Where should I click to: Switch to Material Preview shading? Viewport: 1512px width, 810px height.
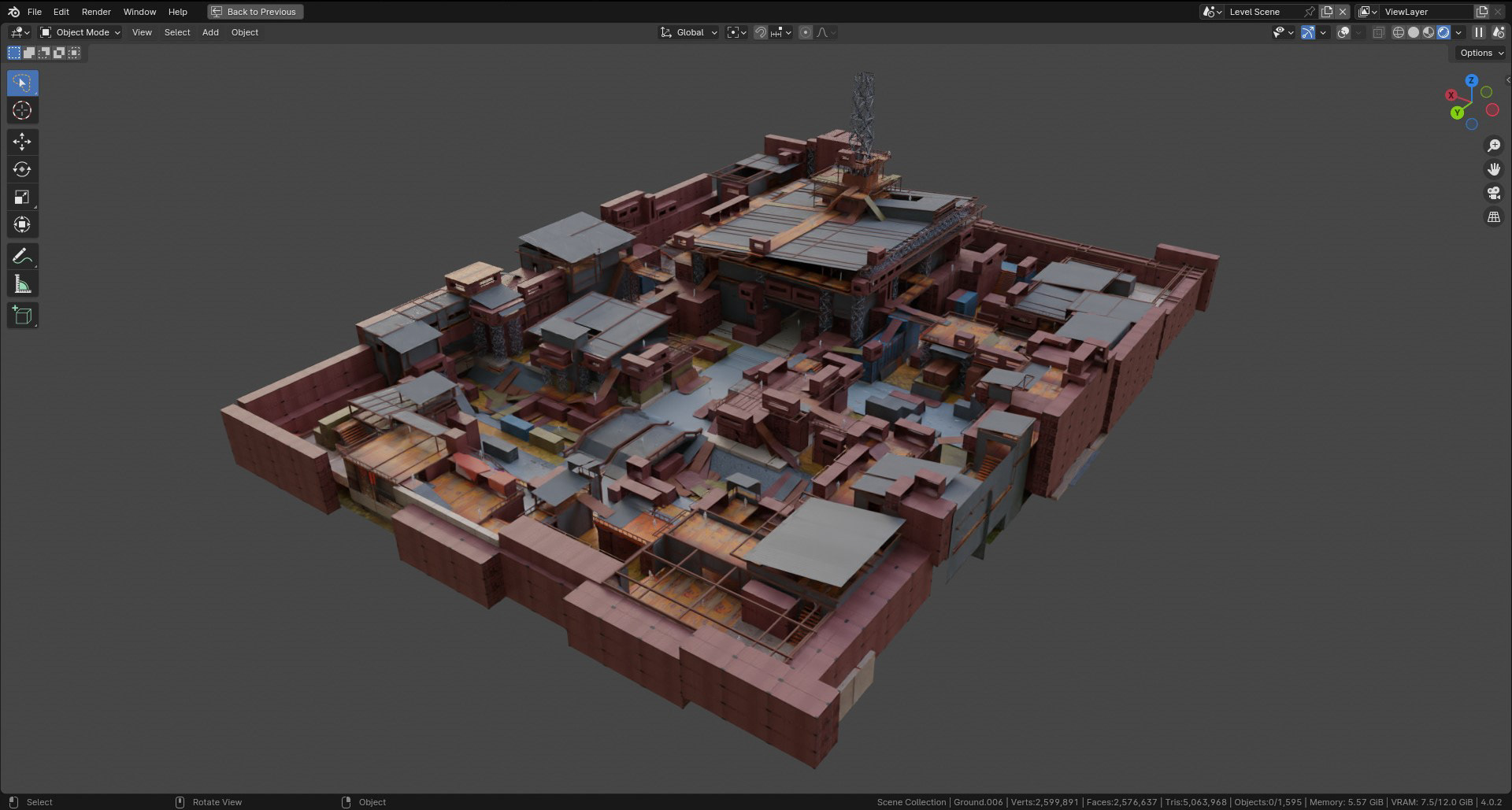(1429, 32)
